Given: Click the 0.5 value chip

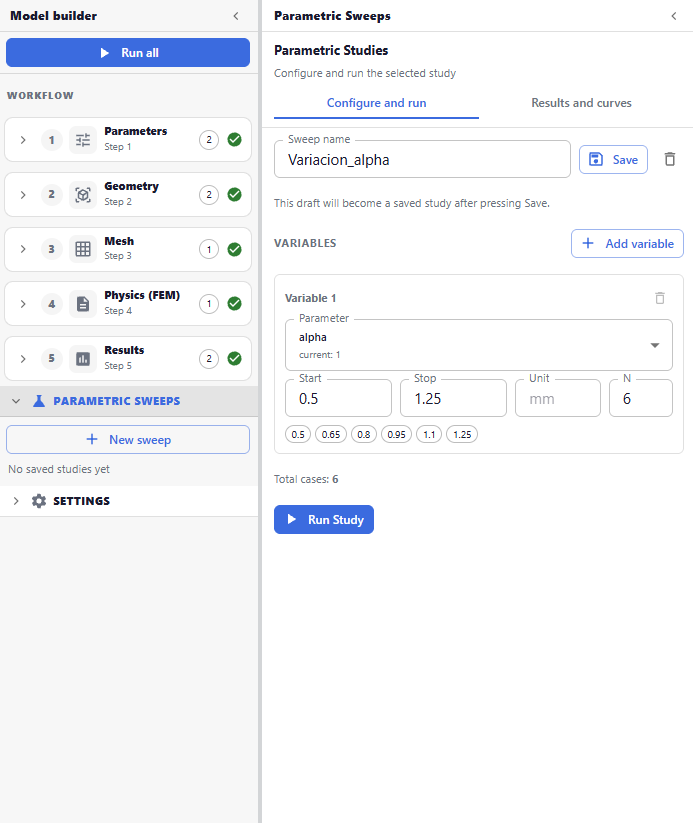Looking at the screenshot, I should tap(298, 435).
